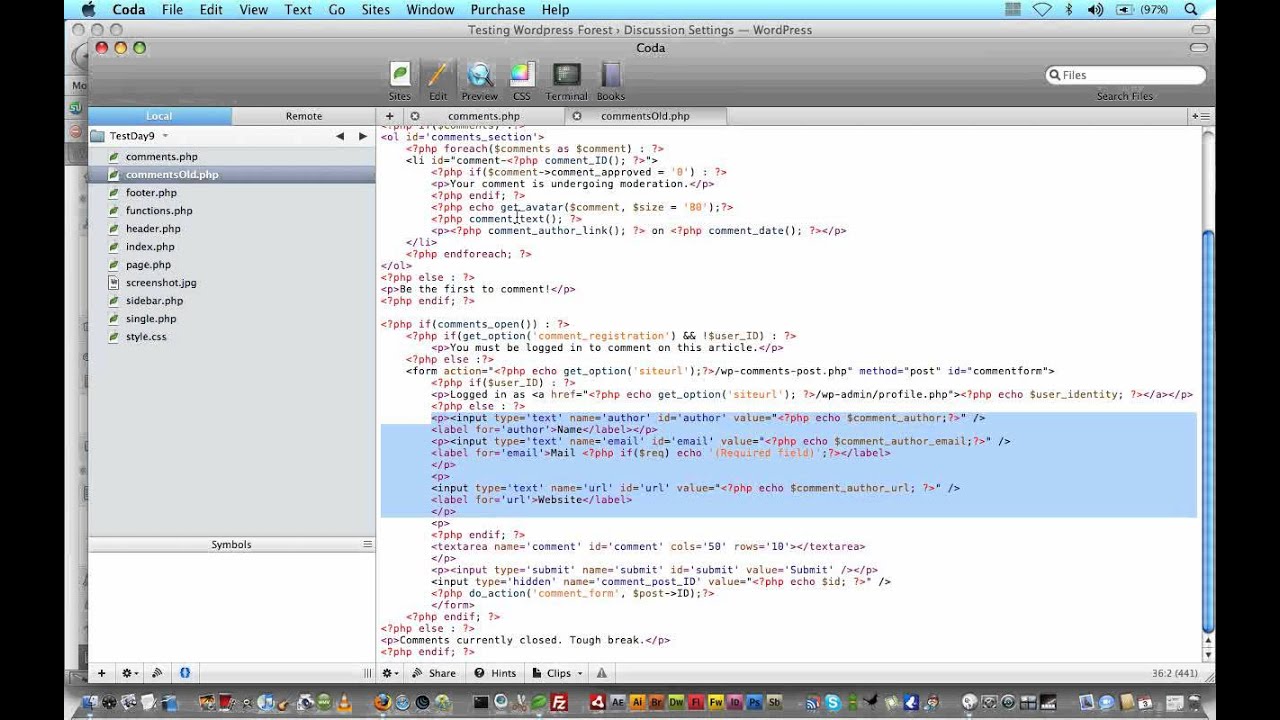Open the Books toolbar icon
Screen dimensions: 1280x720
coord(611,81)
